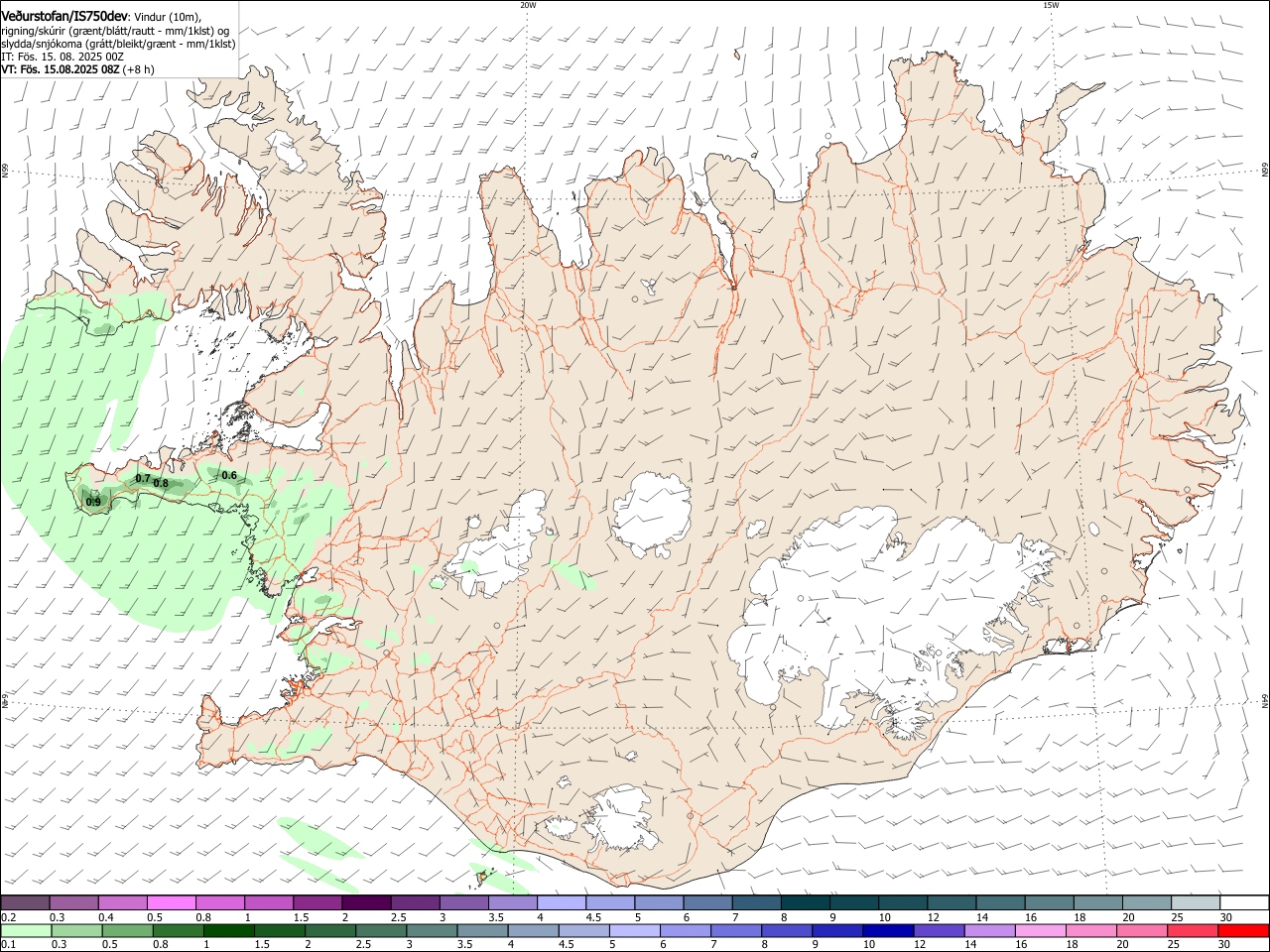Click the large Vatnajökull glacier white area
The height and width of the screenshot is (952, 1270).
click(873, 605)
